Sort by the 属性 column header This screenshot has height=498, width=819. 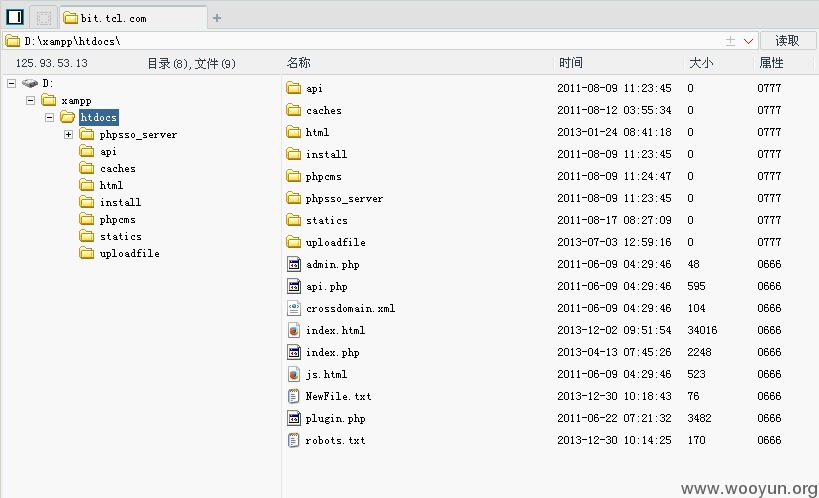771,63
